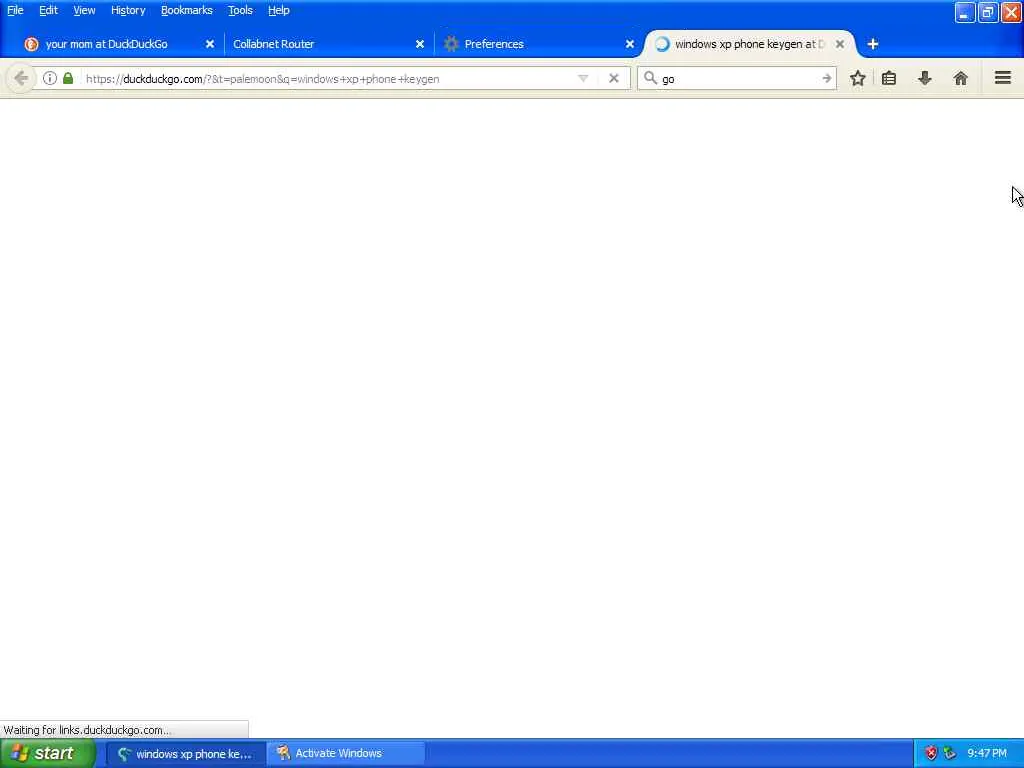
Task: Click the gear icon on Preferences tab
Action: [451, 44]
